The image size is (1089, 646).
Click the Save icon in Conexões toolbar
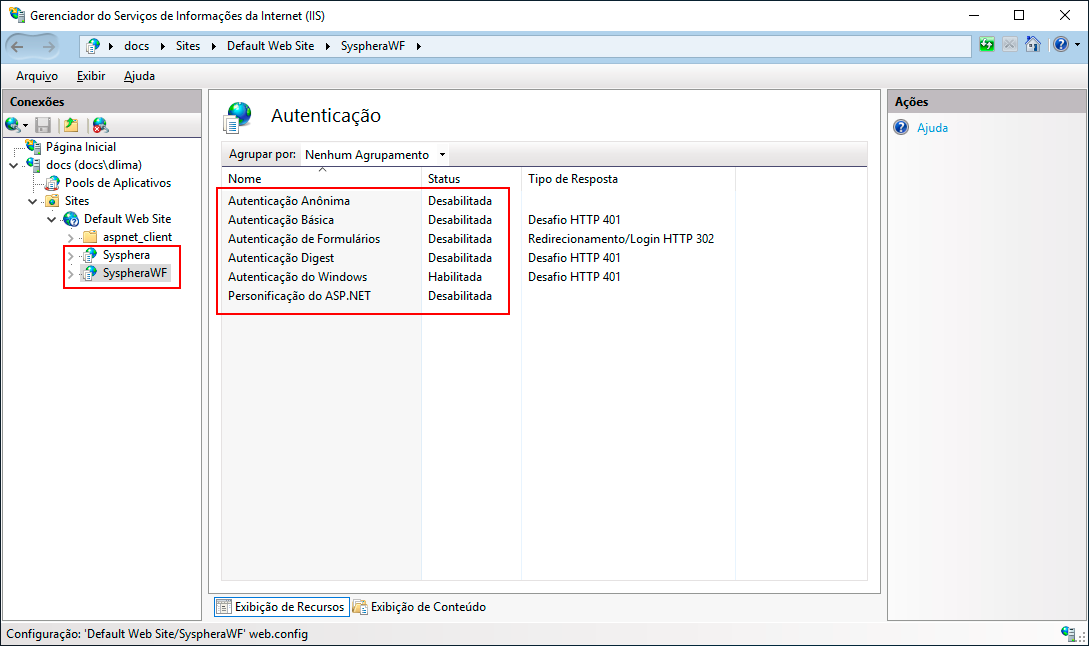43,125
